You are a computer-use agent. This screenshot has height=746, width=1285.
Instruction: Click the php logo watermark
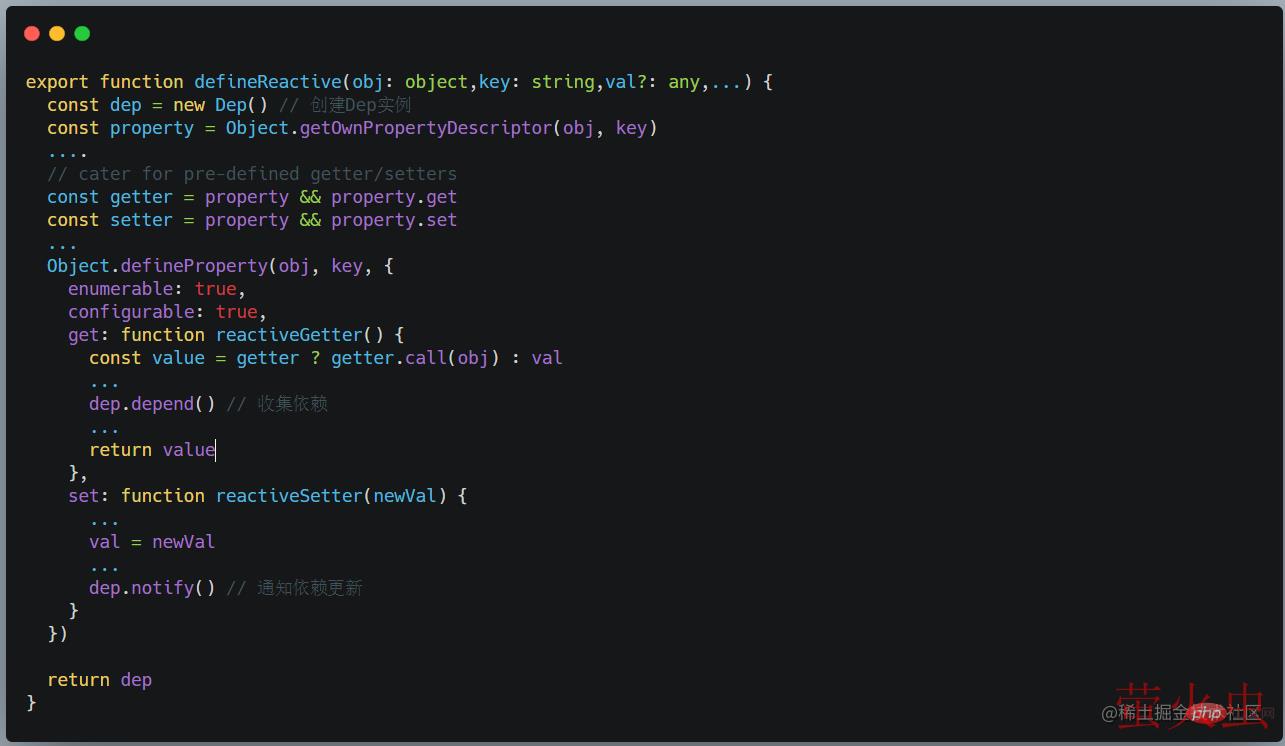(x=1207, y=712)
